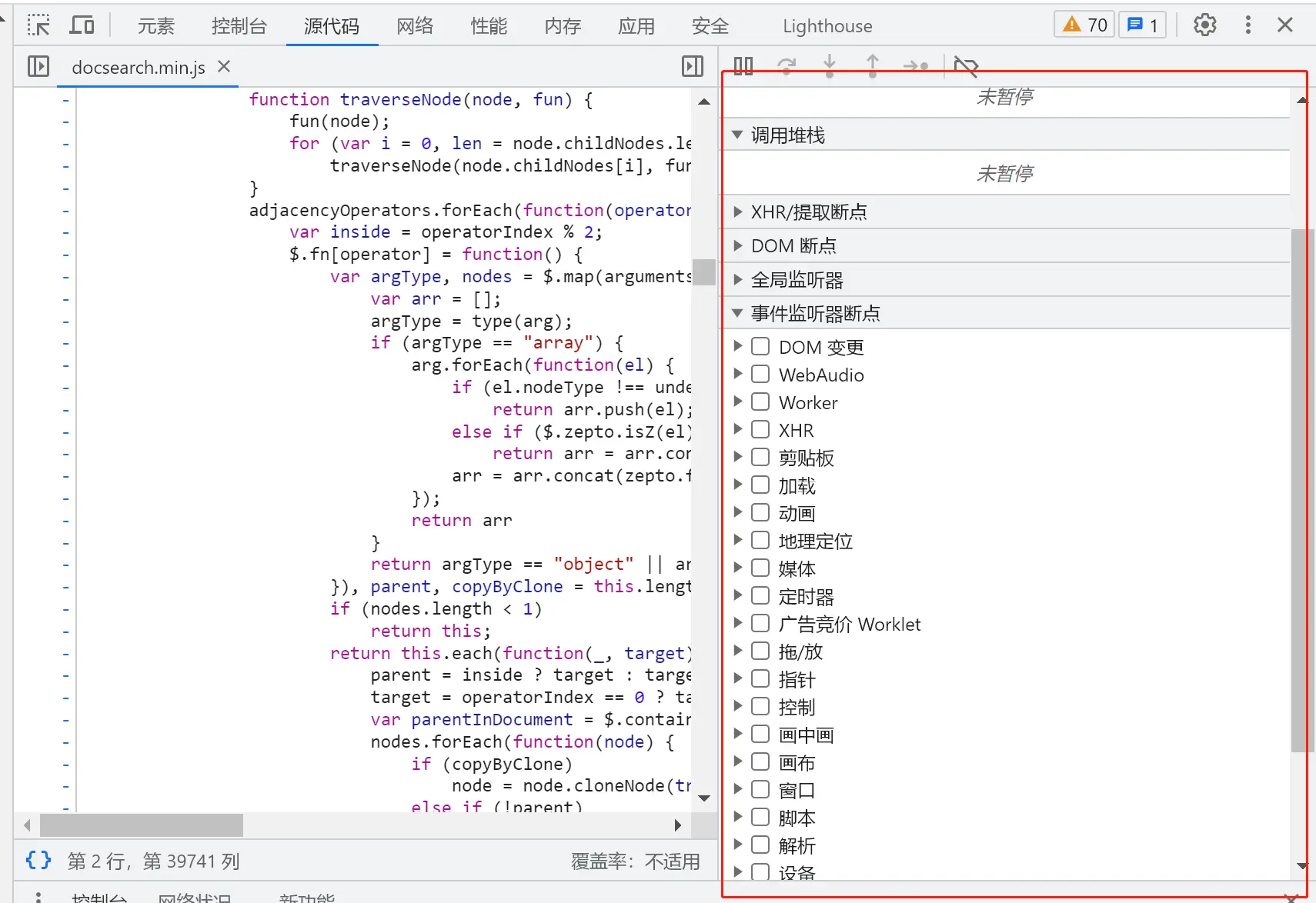Switch to the 网络 tab
The width and height of the screenshot is (1316, 903).
coord(415,26)
